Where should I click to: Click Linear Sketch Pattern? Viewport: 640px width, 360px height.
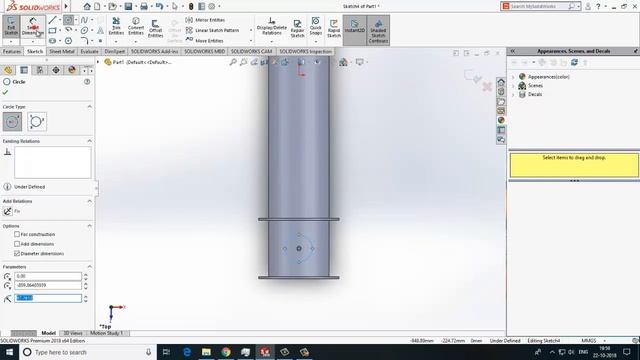point(213,30)
